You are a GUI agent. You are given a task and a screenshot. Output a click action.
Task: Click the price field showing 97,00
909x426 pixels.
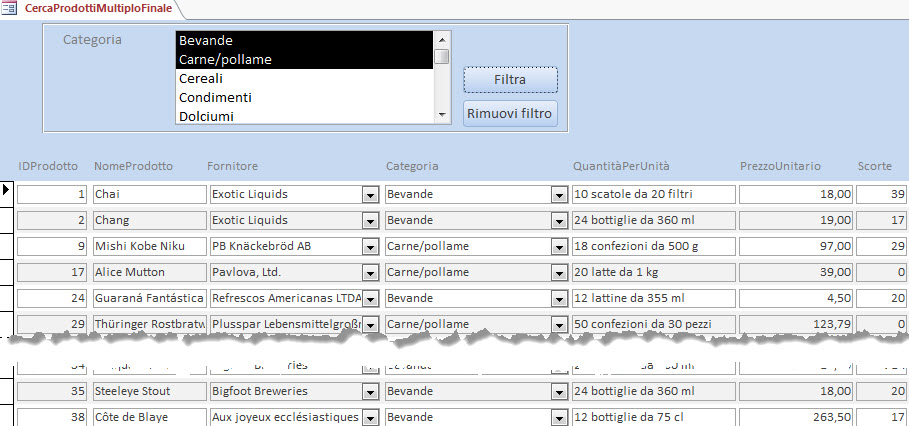tap(796, 247)
